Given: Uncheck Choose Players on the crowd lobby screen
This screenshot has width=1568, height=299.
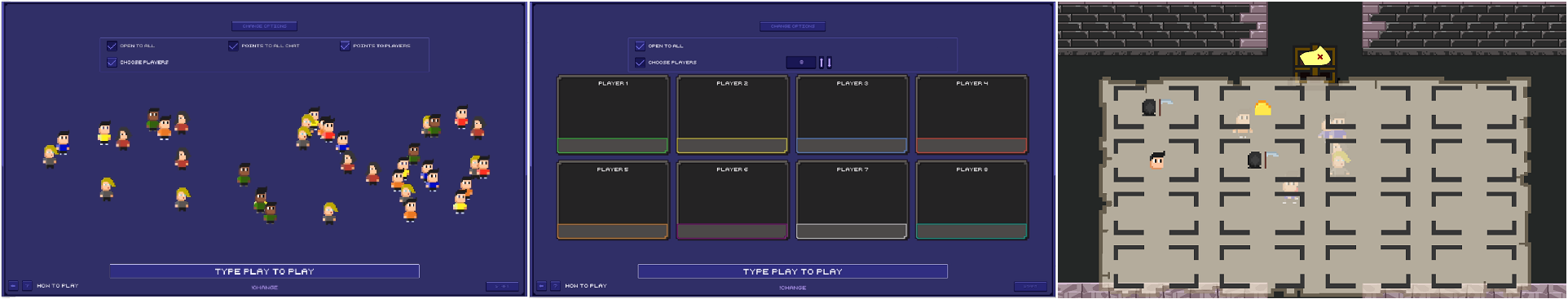Looking at the screenshot, I should tap(112, 62).
